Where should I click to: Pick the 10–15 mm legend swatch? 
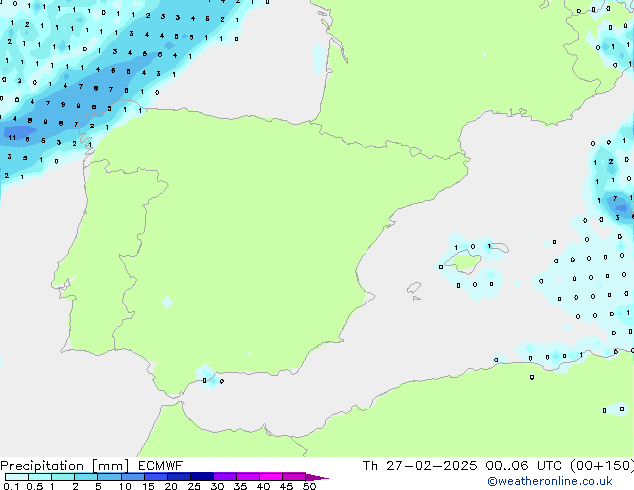(x=132, y=477)
